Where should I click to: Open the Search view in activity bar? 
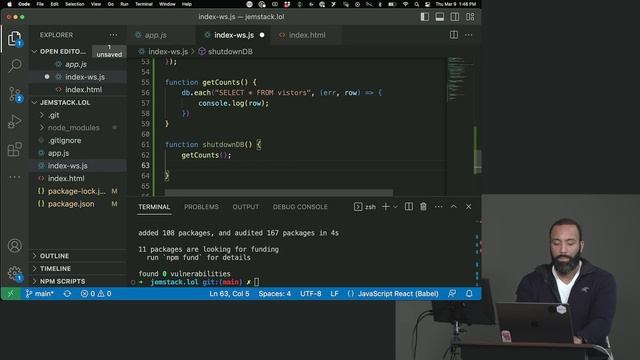pos(15,65)
